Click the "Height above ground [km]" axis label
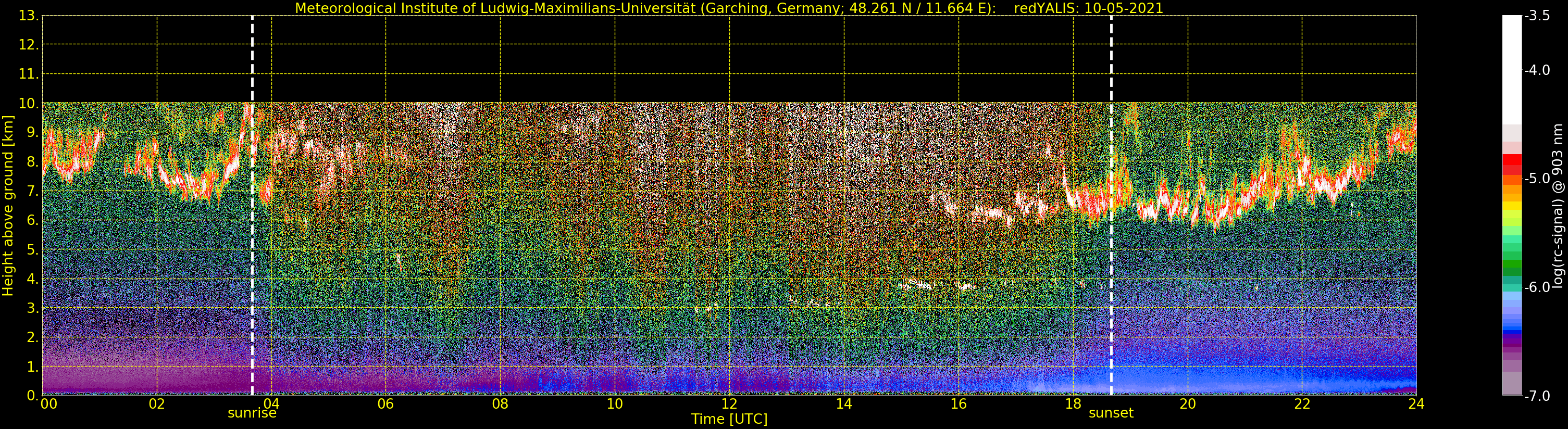This screenshot has width=1568, height=429. tap(8, 206)
